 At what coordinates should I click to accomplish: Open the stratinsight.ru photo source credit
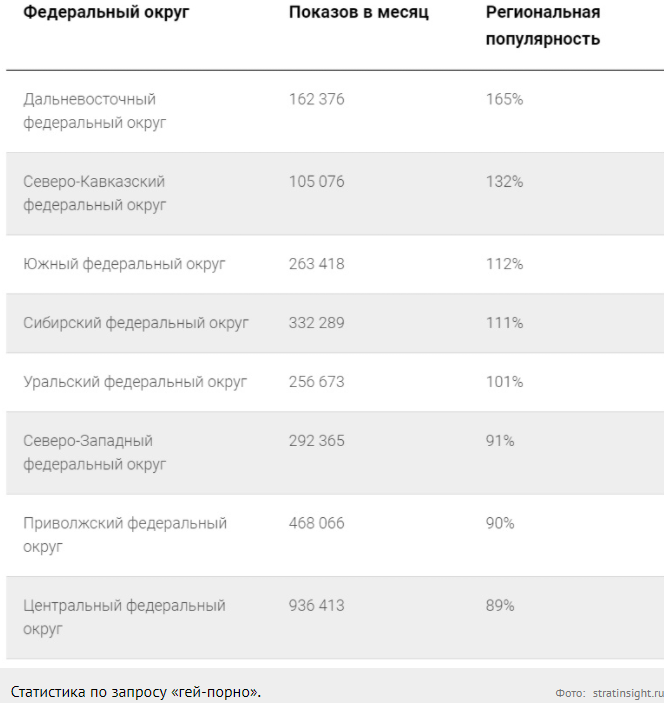[x=627, y=692]
